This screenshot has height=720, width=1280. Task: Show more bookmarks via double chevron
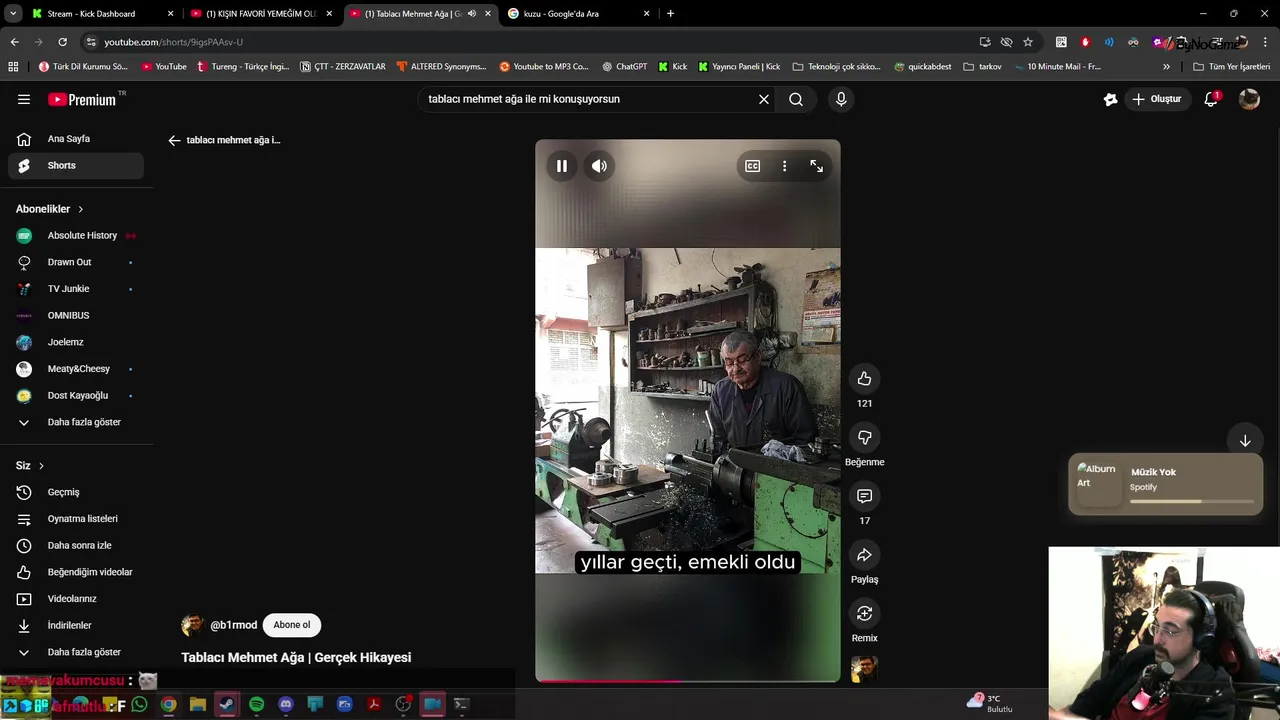(x=1166, y=67)
